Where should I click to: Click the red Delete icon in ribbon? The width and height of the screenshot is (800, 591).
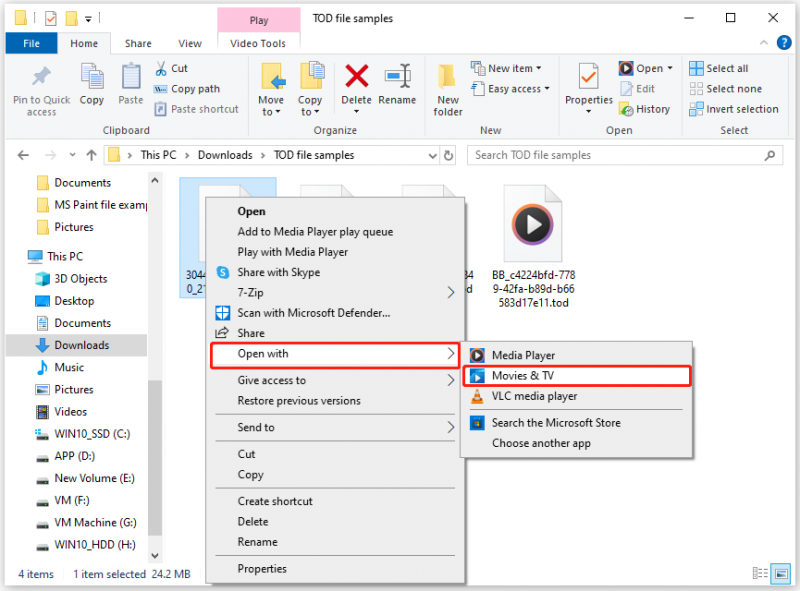[x=356, y=77]
